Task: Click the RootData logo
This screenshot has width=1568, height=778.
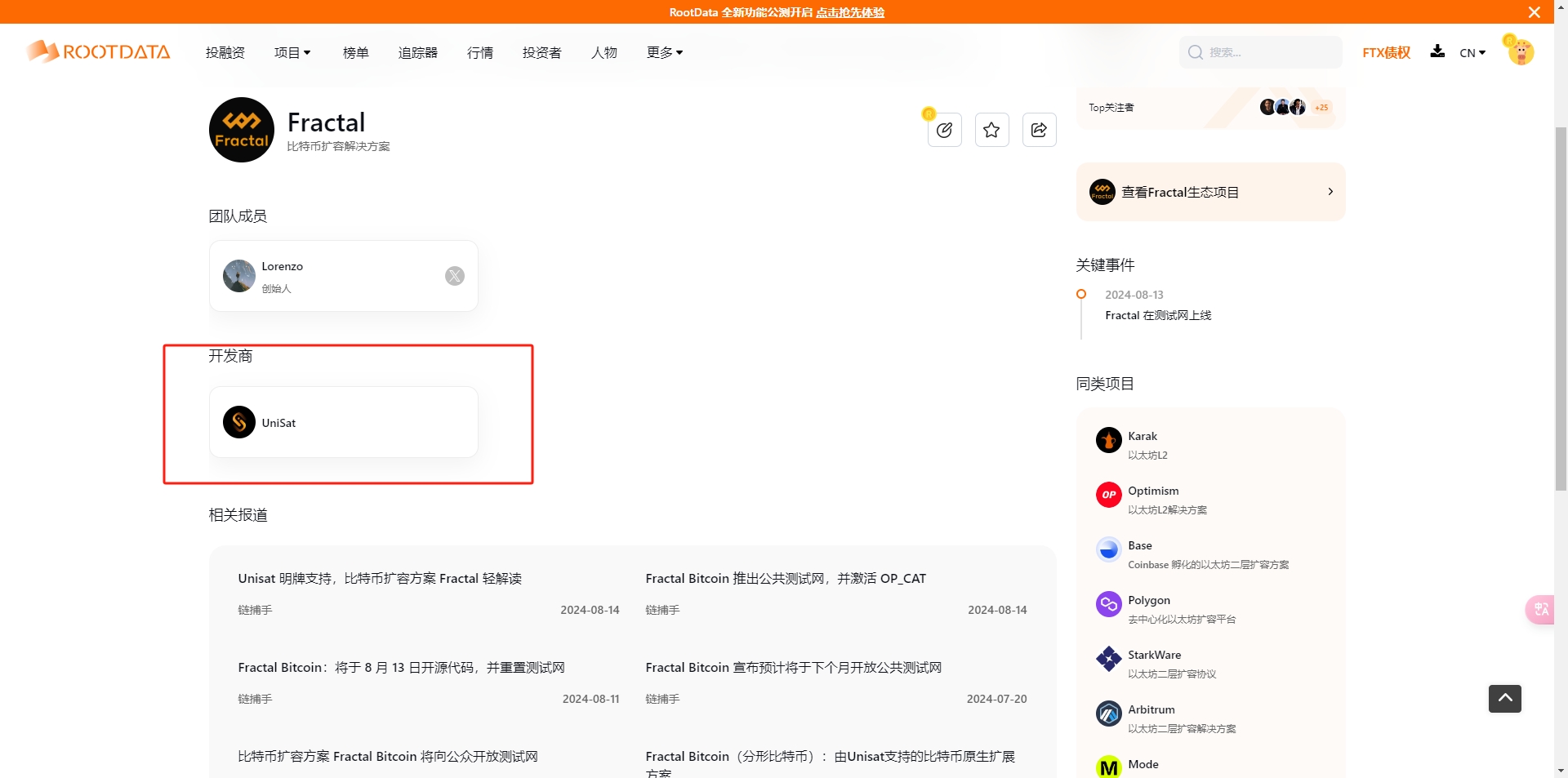Action: [x=98, y=51]
